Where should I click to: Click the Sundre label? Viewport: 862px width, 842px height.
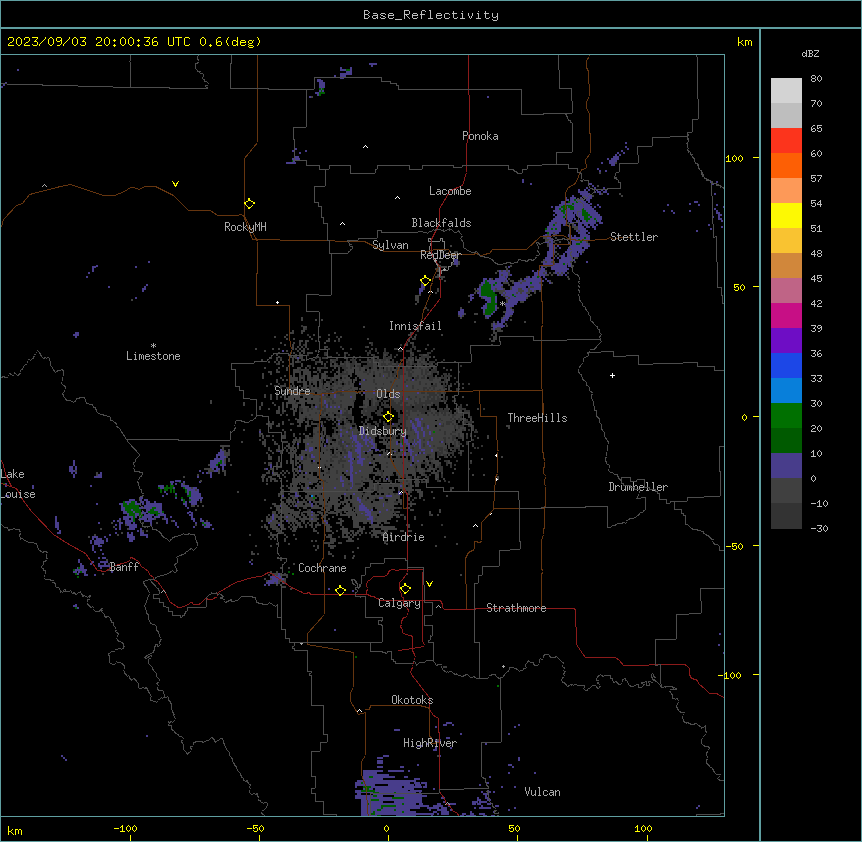click(x=292, y=391)
